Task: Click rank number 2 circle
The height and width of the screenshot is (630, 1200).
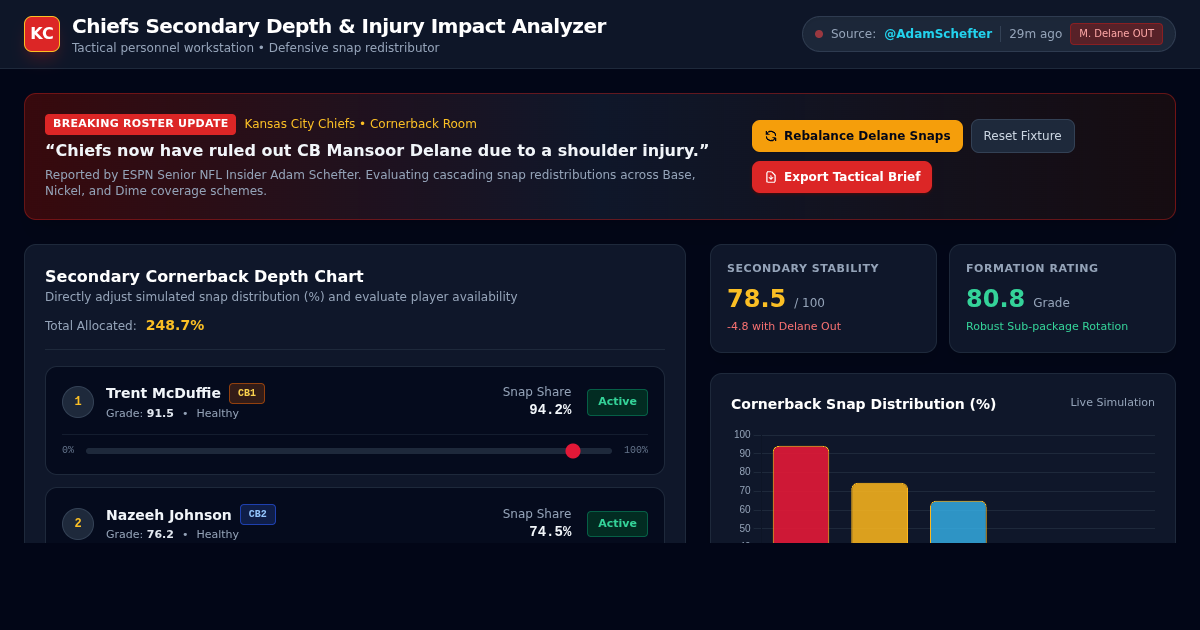Action: pos(78,524)
